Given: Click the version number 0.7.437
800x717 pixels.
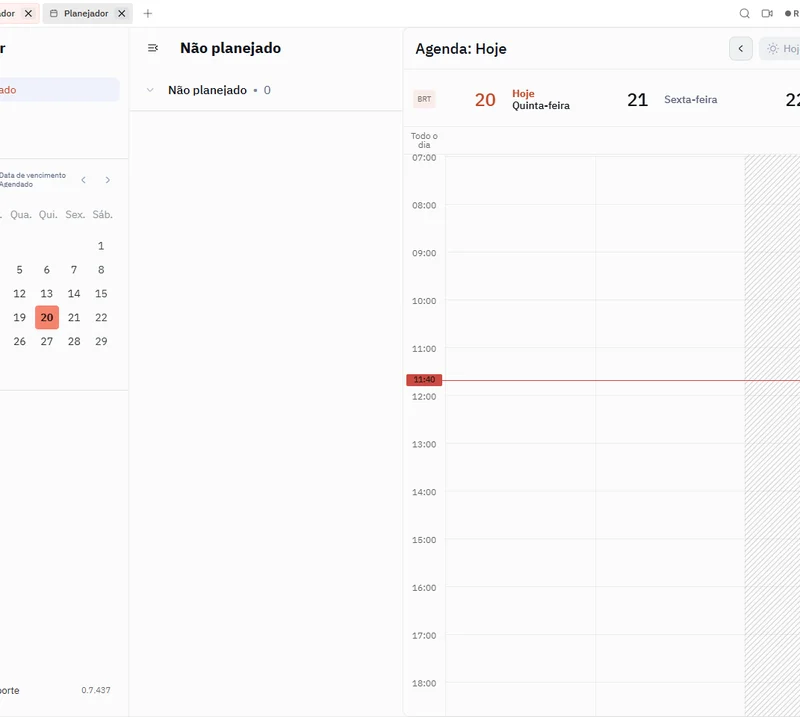Looking at the screenshot, I should point(96,690).
